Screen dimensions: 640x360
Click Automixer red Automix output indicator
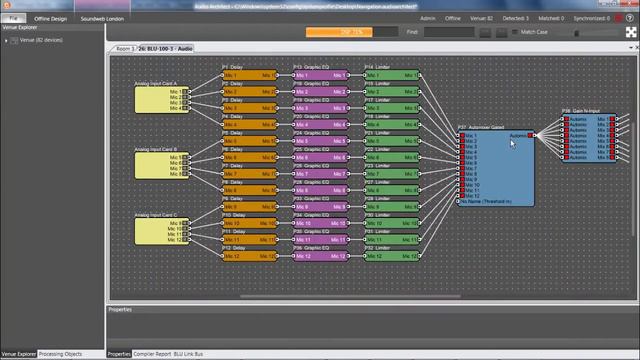click(x=530, y=135)
